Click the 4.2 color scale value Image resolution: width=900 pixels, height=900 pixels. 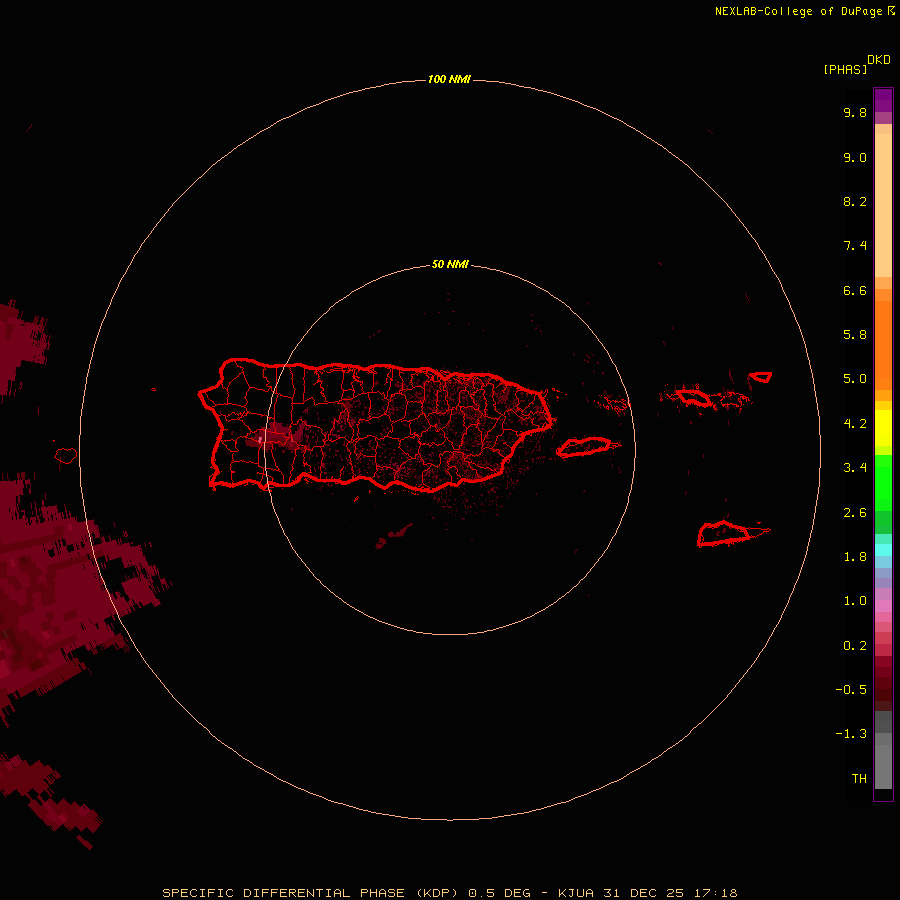(855, 424)
